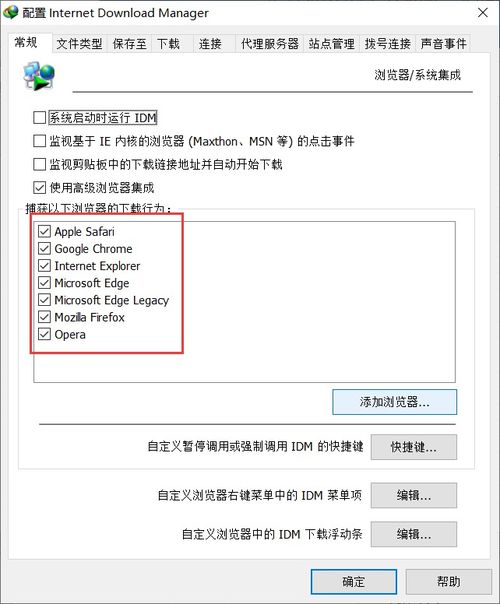Disable Mozilla Firefox capture
Screen dimensions: 500x604
click(x=44, y=317)
